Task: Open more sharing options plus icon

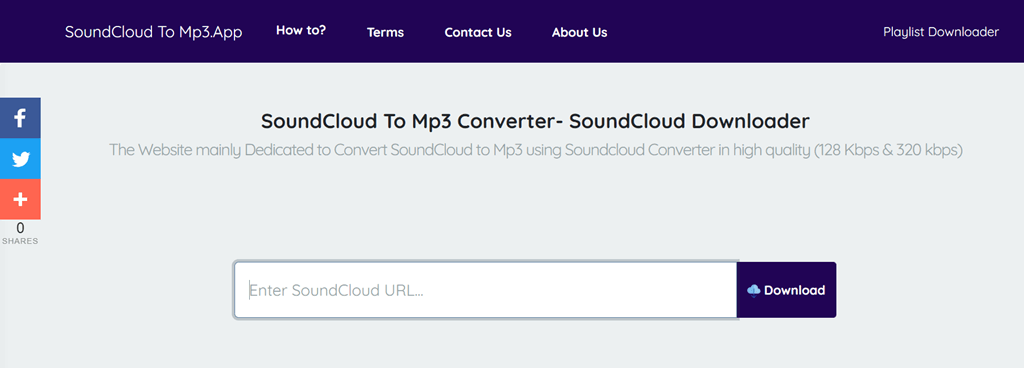Action: point(20,199)
